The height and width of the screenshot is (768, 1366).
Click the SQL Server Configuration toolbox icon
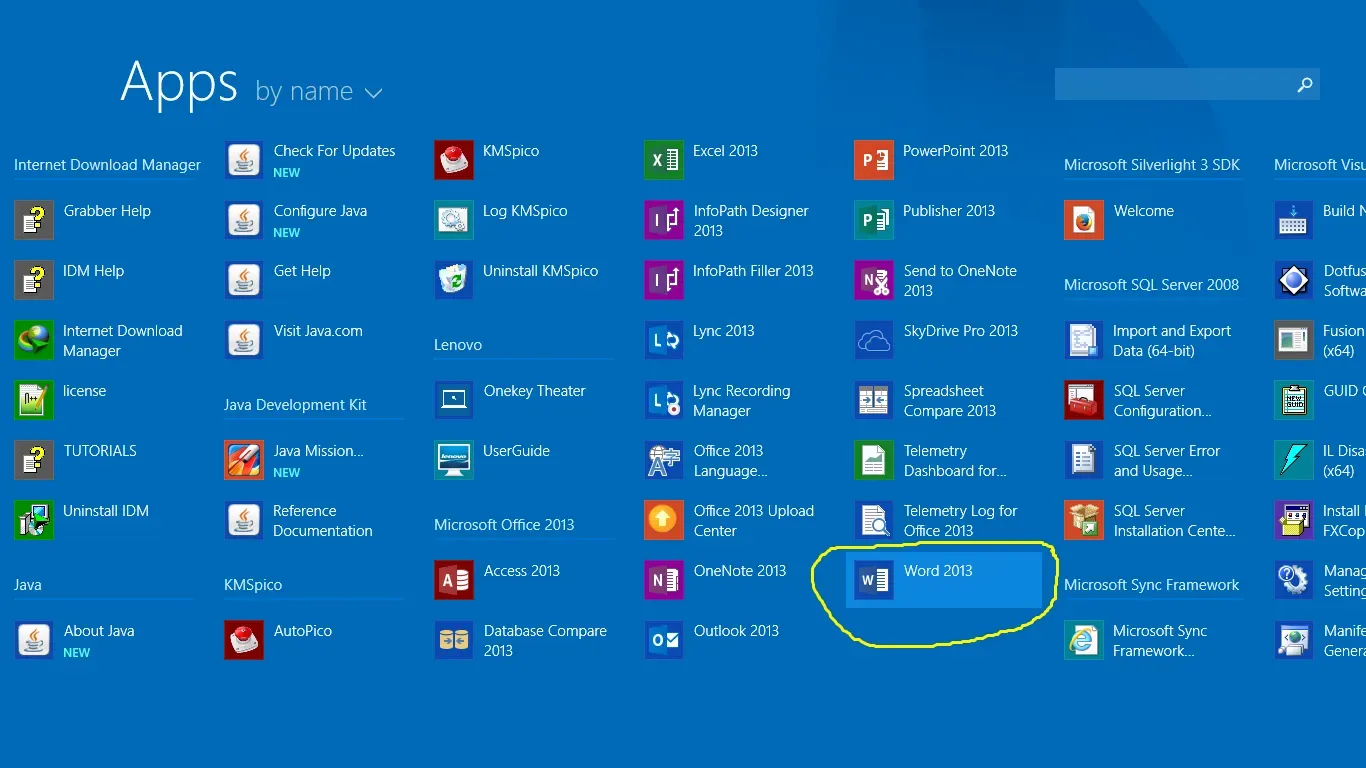tap(1084, 400)
